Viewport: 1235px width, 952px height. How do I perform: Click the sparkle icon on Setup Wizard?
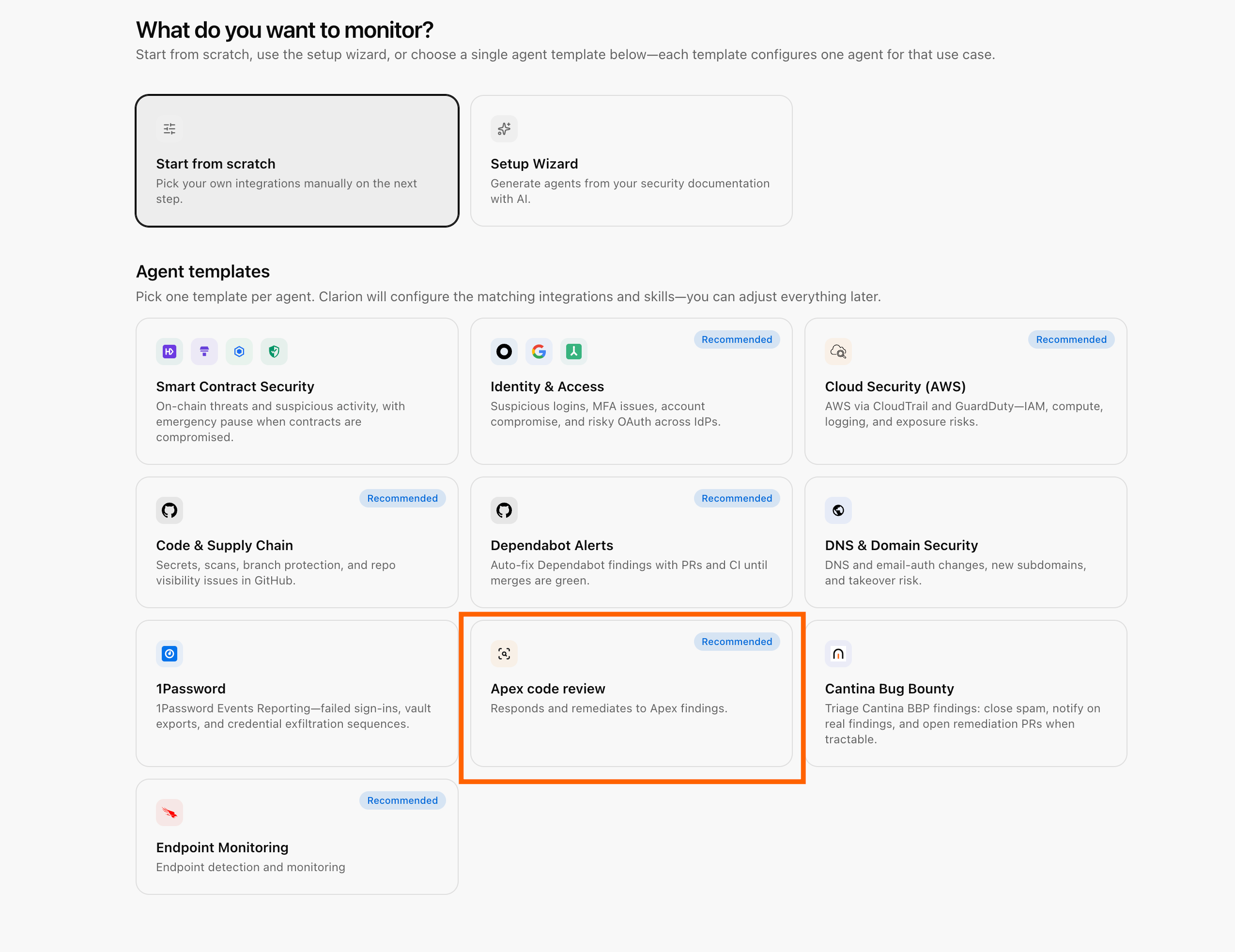(503, 129)
